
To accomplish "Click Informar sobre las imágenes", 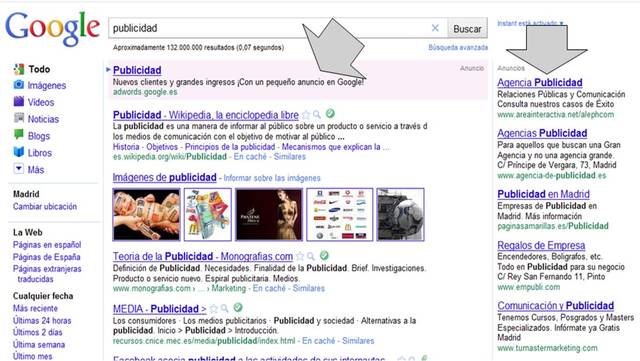I will coord(272,178).
